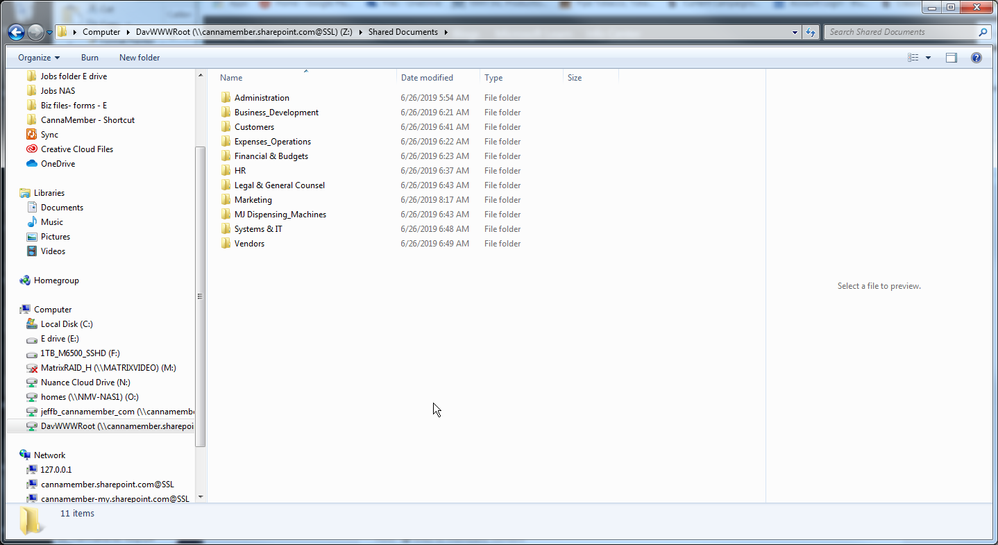Screen dimensions: 998x545
Task: Select Computer in the navigation tree
Action: (53, 309)
